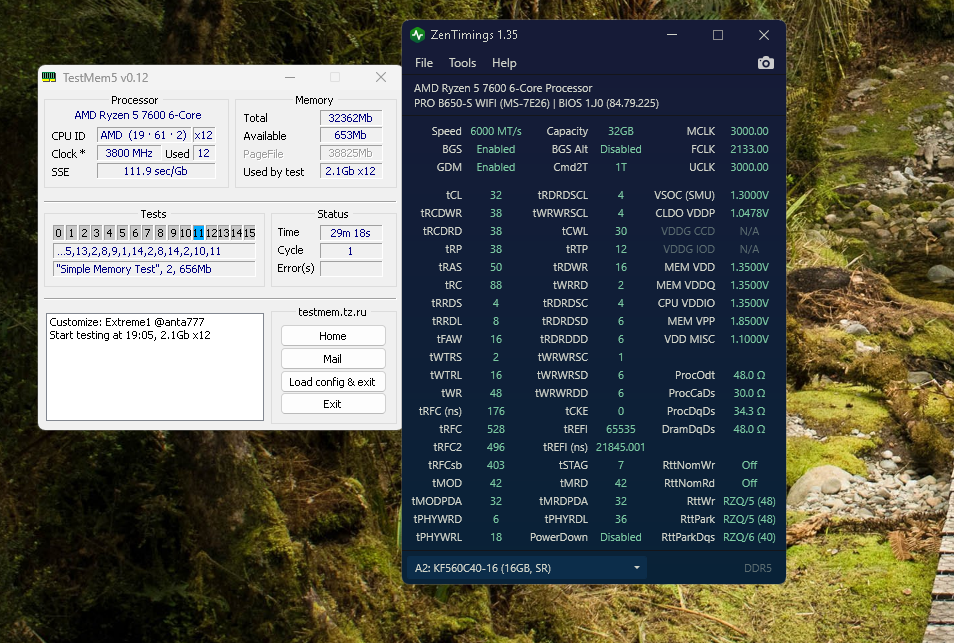Image resolution: width=954 pixels, height=643 pixels.
Task: Click the Load config & exit button
Action: tap(332, 382)
